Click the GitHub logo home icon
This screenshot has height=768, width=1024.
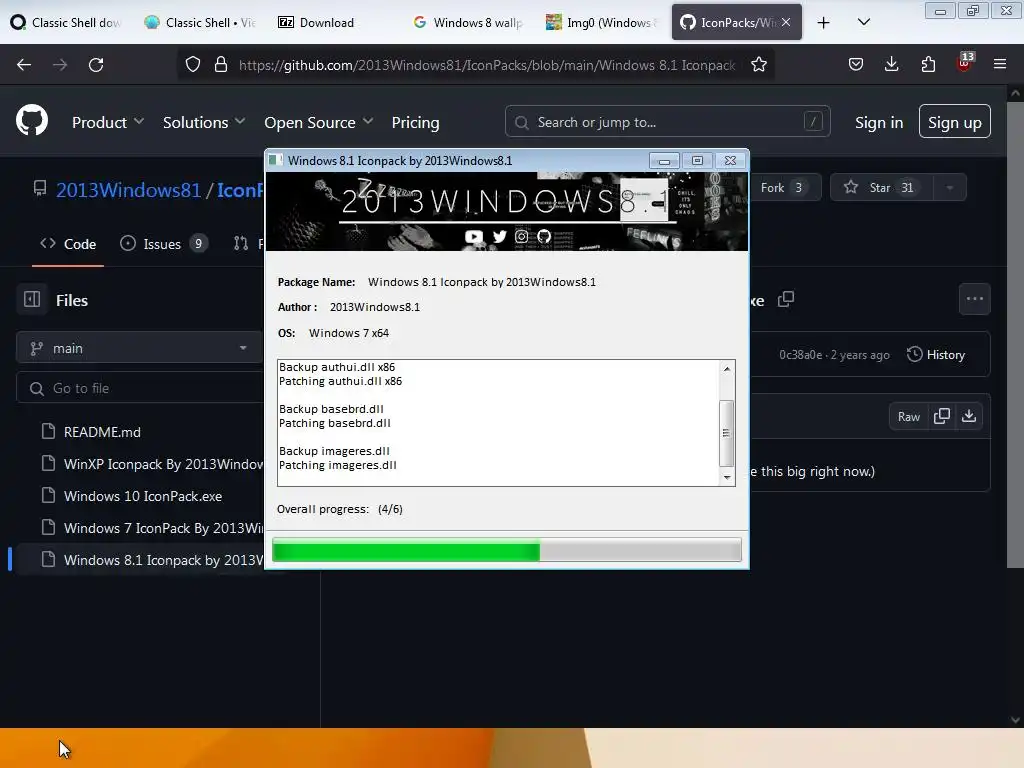tap(32, 121)
